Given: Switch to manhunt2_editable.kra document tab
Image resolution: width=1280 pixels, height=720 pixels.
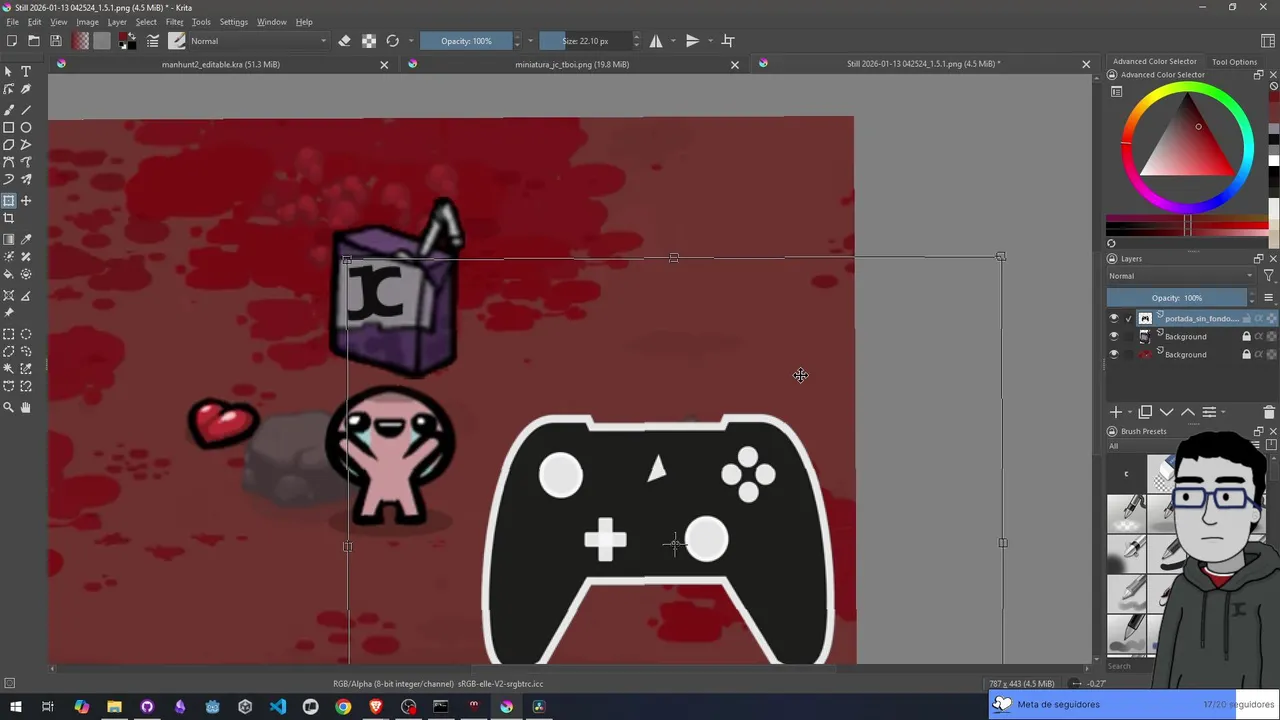Looking at the screenshot, I should 221,64.
